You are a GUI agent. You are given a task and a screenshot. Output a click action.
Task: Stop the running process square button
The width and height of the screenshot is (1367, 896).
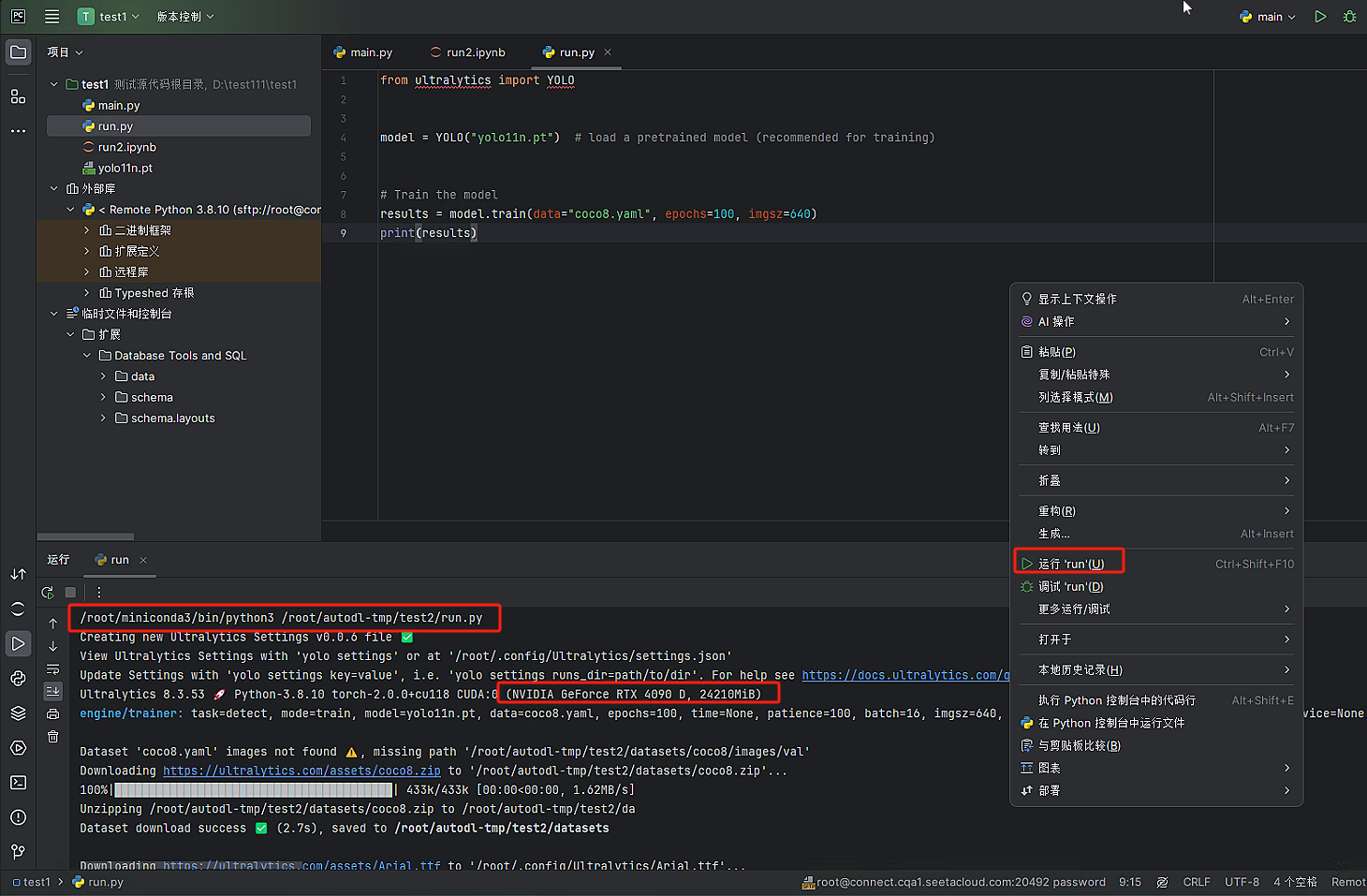pyautogui.click(x=70, y=592)
